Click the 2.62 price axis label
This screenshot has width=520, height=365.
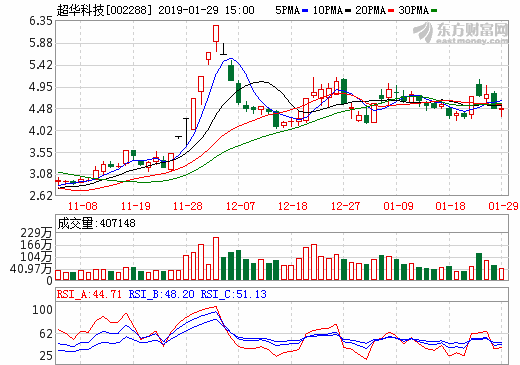coord(41,196)
